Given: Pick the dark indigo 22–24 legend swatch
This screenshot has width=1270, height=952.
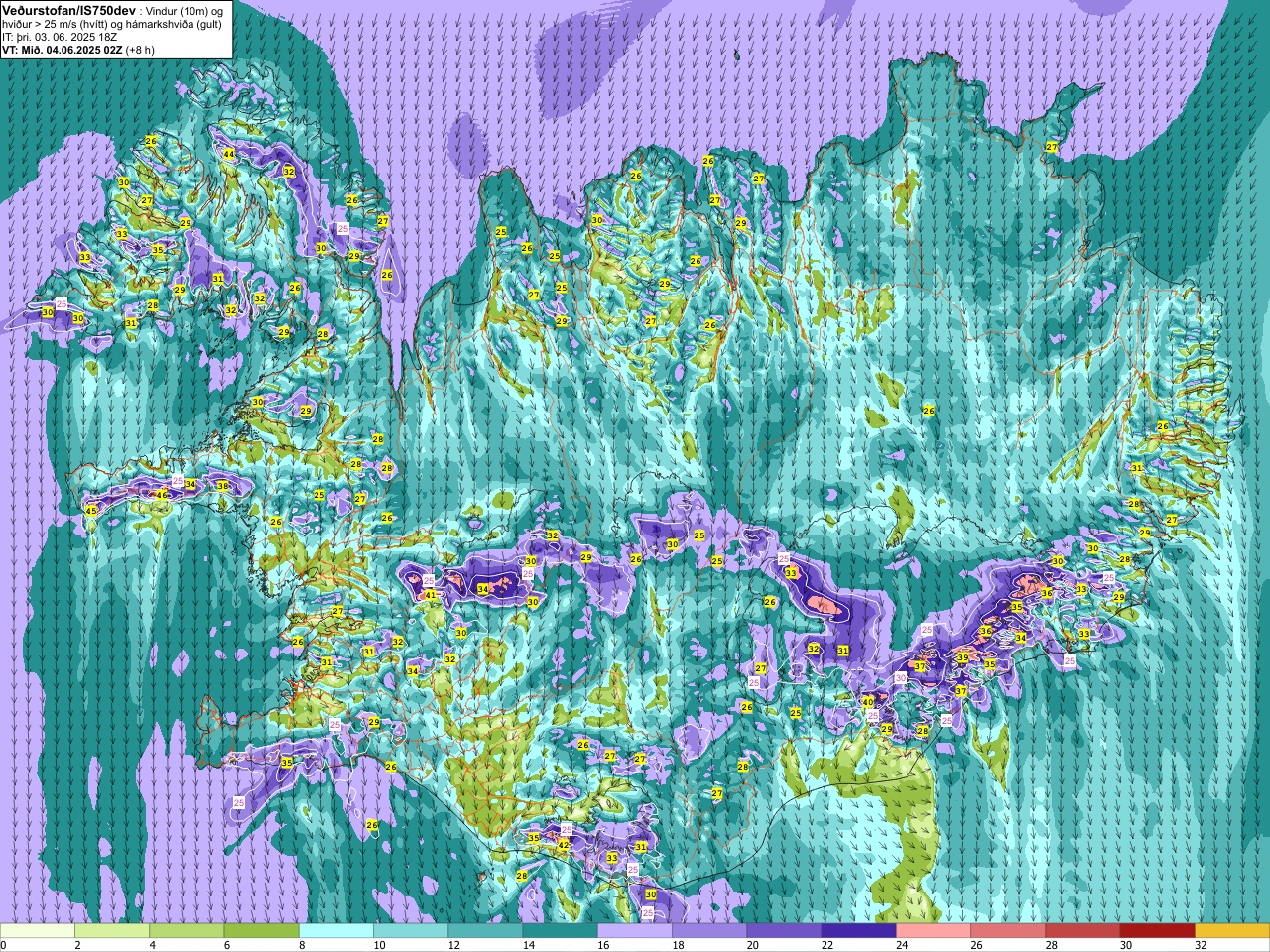Looking at the screenshot, I should (x=858, y=931).
